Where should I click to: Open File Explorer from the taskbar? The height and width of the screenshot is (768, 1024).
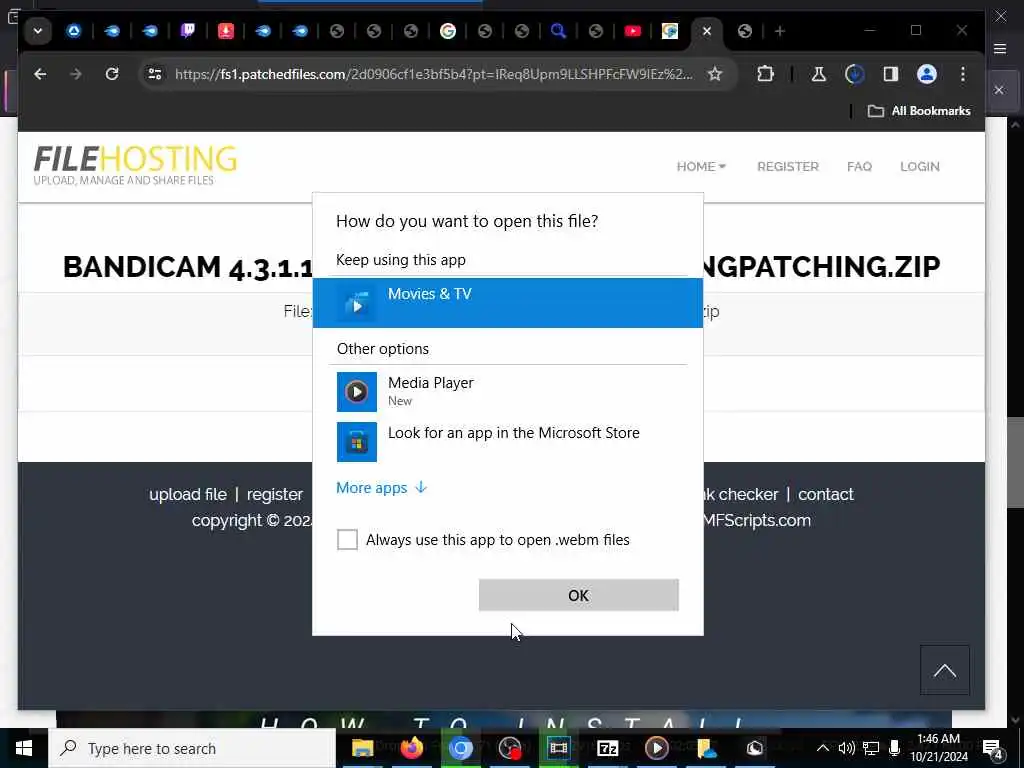[x=362, y=748]
